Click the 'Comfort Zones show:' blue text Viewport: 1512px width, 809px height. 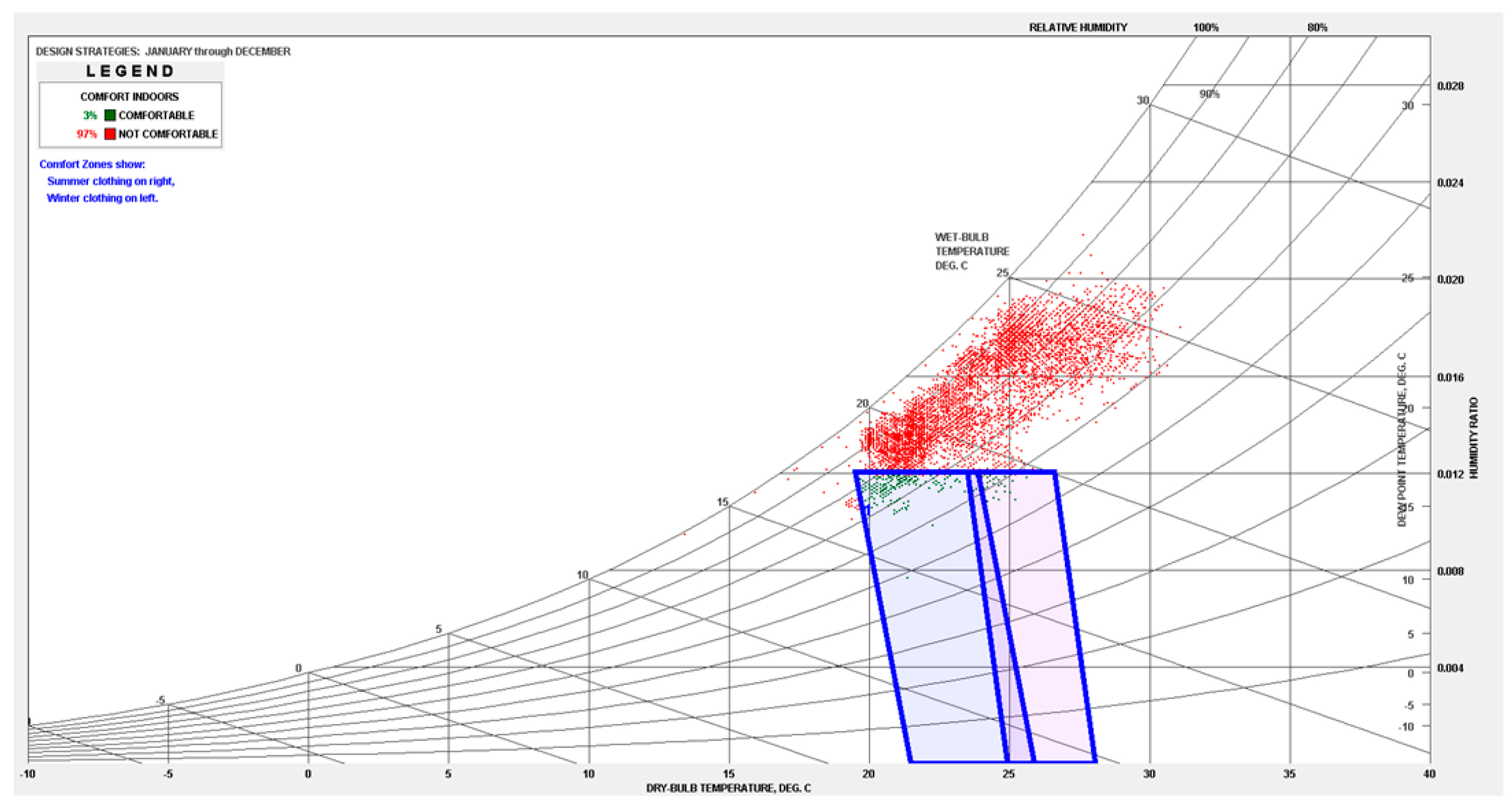pos(92,164)
